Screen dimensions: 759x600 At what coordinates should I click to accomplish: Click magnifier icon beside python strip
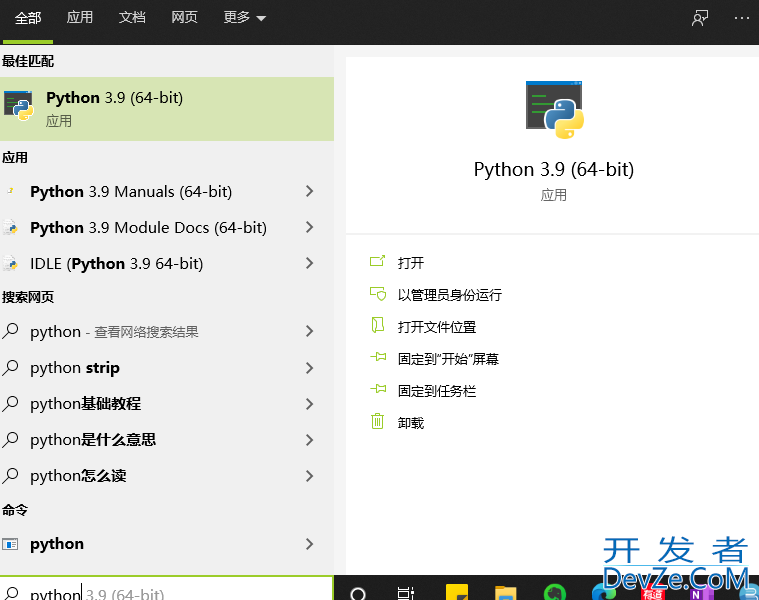click(x=10, y=368)
